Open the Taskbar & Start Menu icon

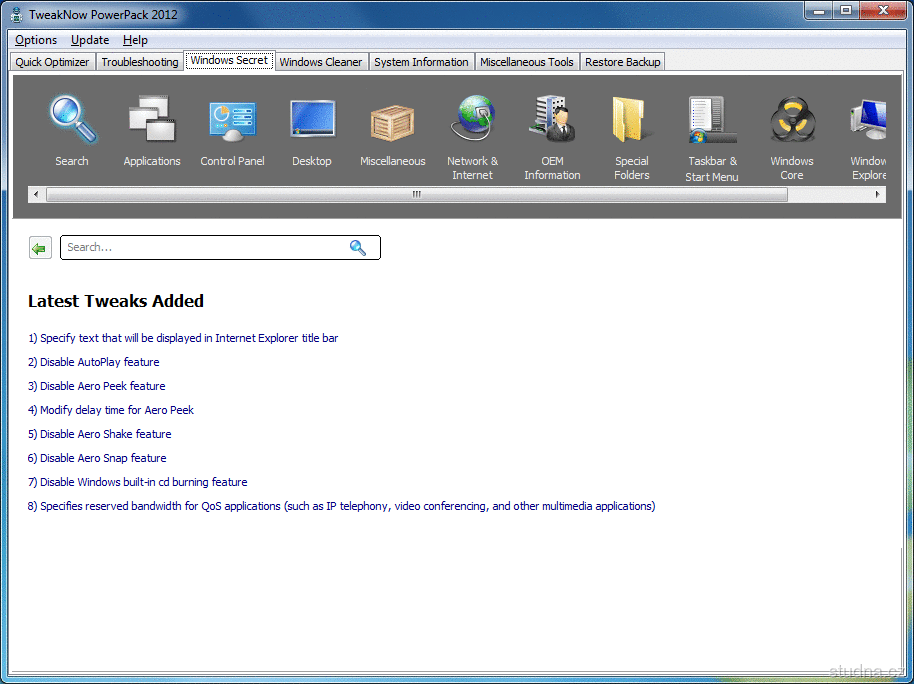pos(712,120)
